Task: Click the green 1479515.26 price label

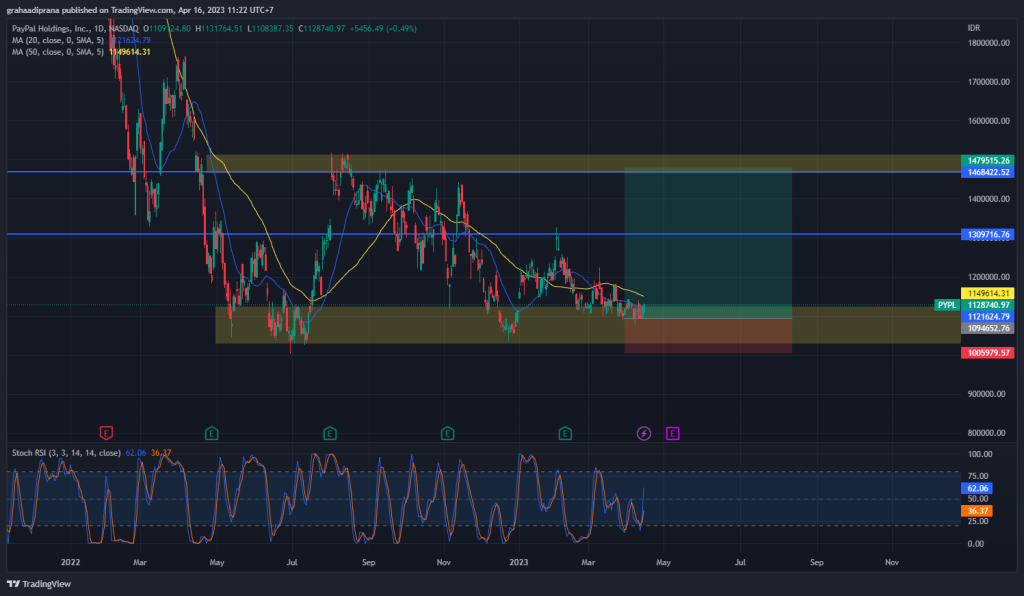Action: point(987,161)
